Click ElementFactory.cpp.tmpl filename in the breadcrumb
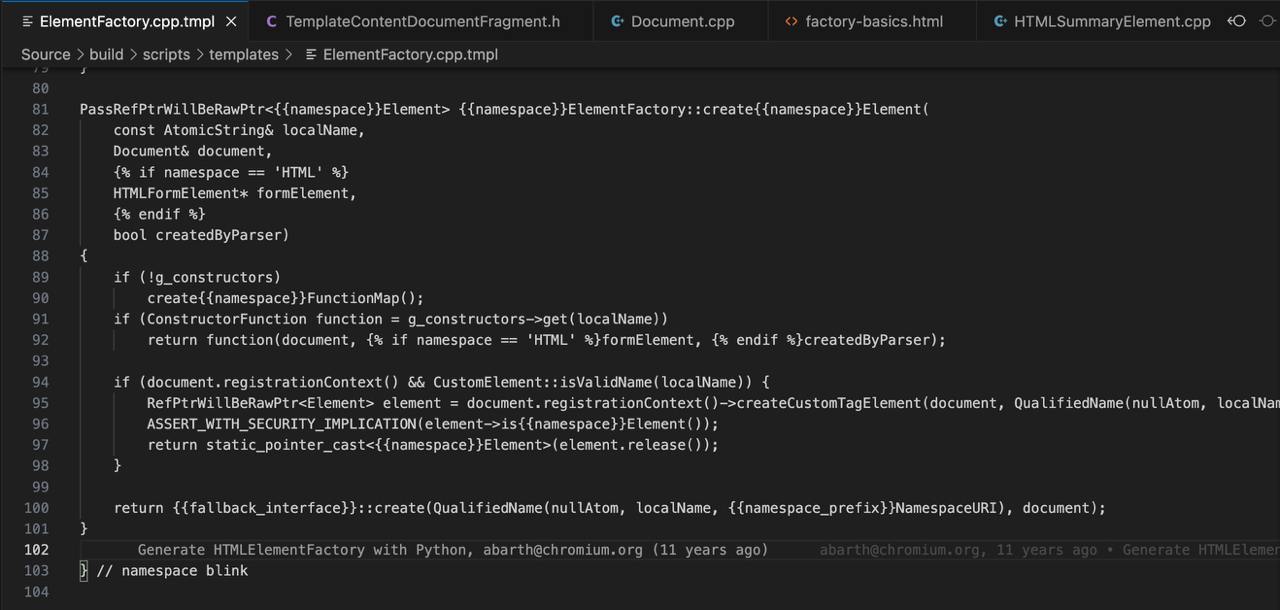The height and width of the screenshot is (610, 1280). 410,54
